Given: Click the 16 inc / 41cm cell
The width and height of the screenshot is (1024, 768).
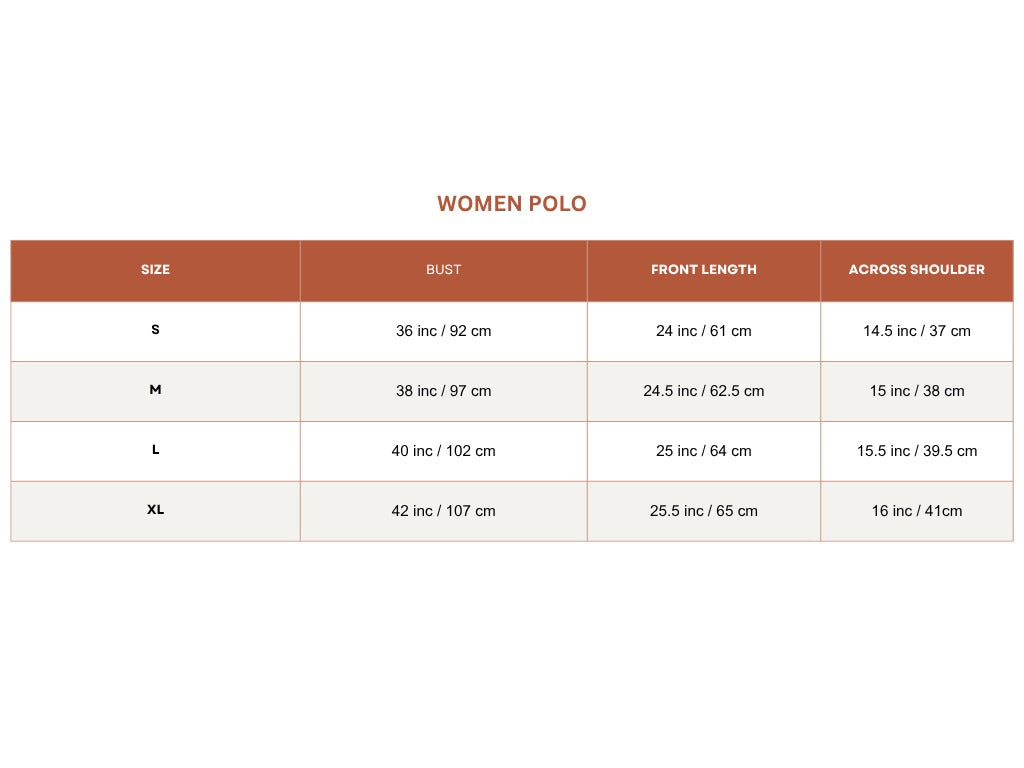Looking at the screenshot, I should (916, 511).
